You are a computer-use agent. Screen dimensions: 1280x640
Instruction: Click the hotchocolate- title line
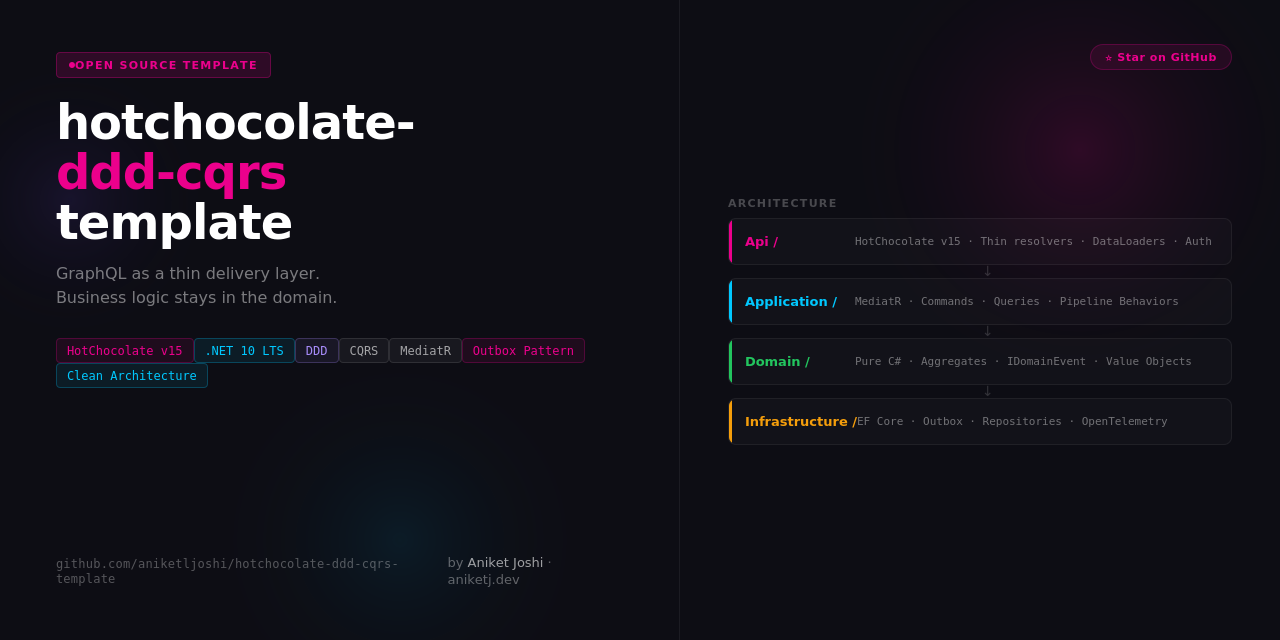[235, 122]
